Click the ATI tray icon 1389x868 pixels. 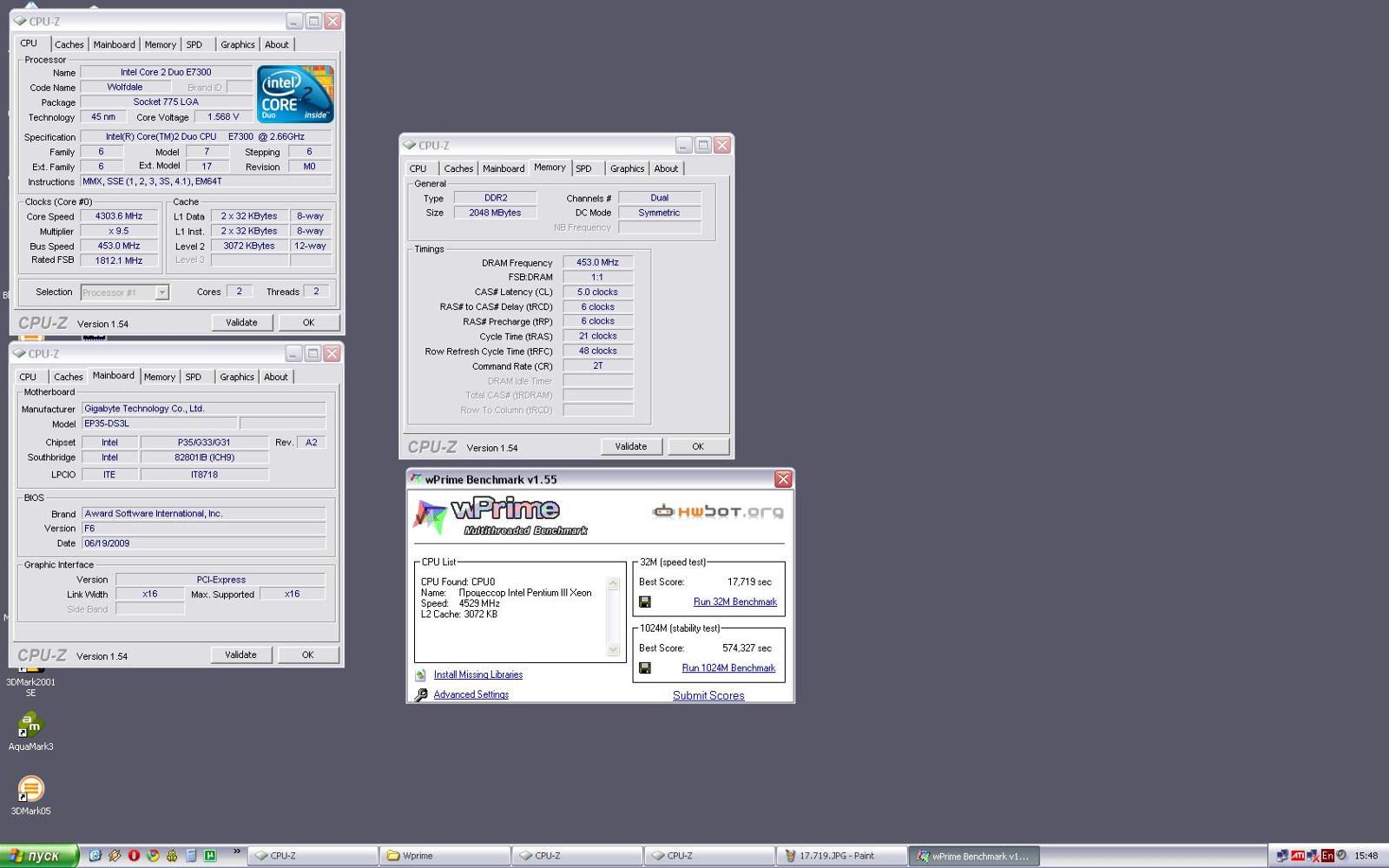click(x=1297, y=856)
